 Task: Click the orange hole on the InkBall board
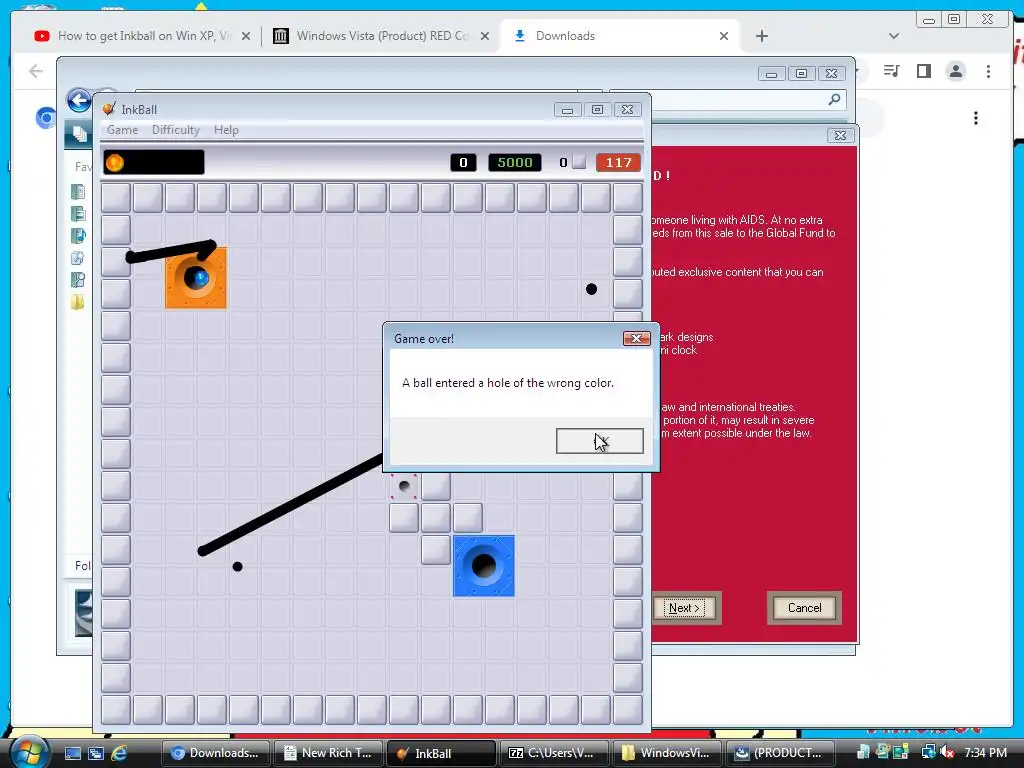(x=196, y=278)
